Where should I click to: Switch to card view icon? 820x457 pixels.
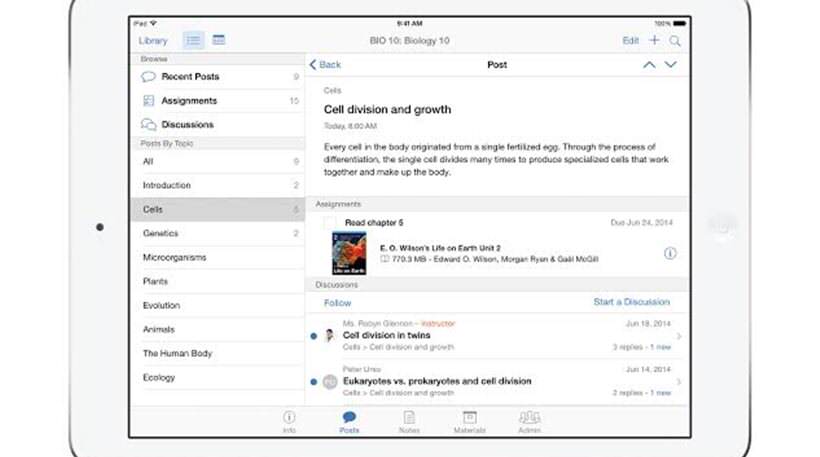tap(218, 41)
